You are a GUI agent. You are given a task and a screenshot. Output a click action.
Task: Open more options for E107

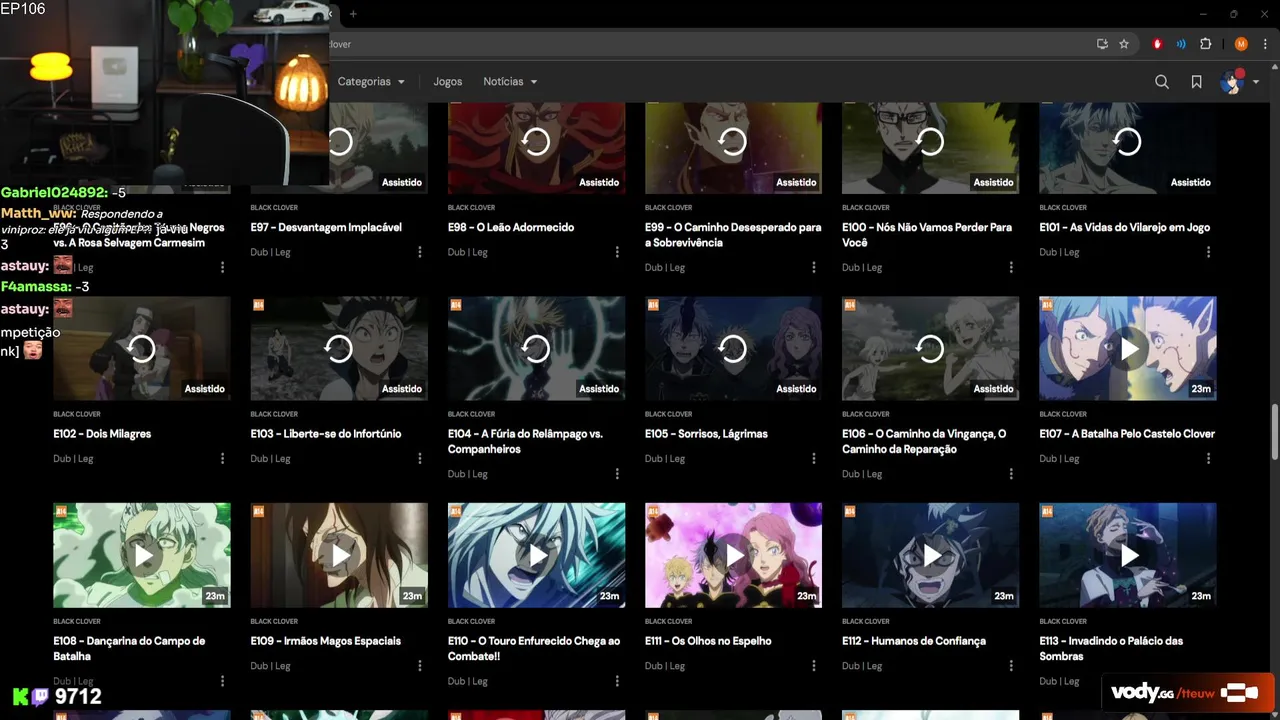point(1208,458)
